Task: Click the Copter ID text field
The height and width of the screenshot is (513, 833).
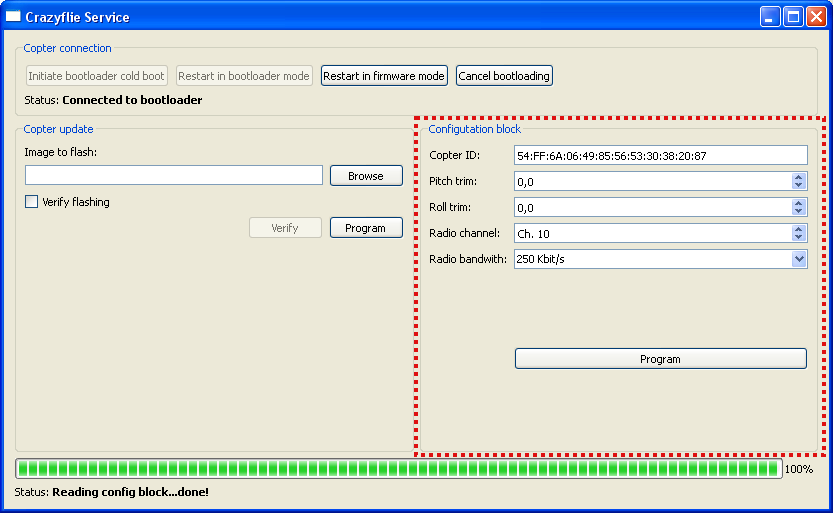Action: [660, 156]
